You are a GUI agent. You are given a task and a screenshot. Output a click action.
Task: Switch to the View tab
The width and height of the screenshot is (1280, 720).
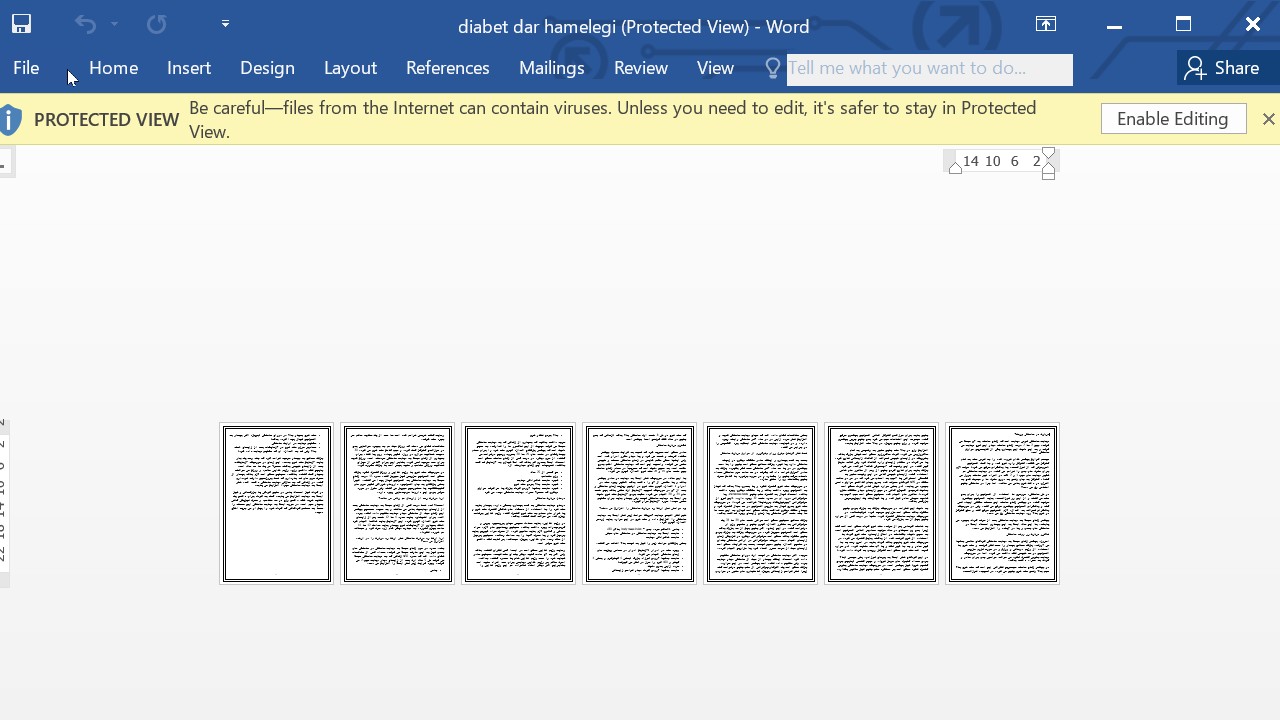715,68
